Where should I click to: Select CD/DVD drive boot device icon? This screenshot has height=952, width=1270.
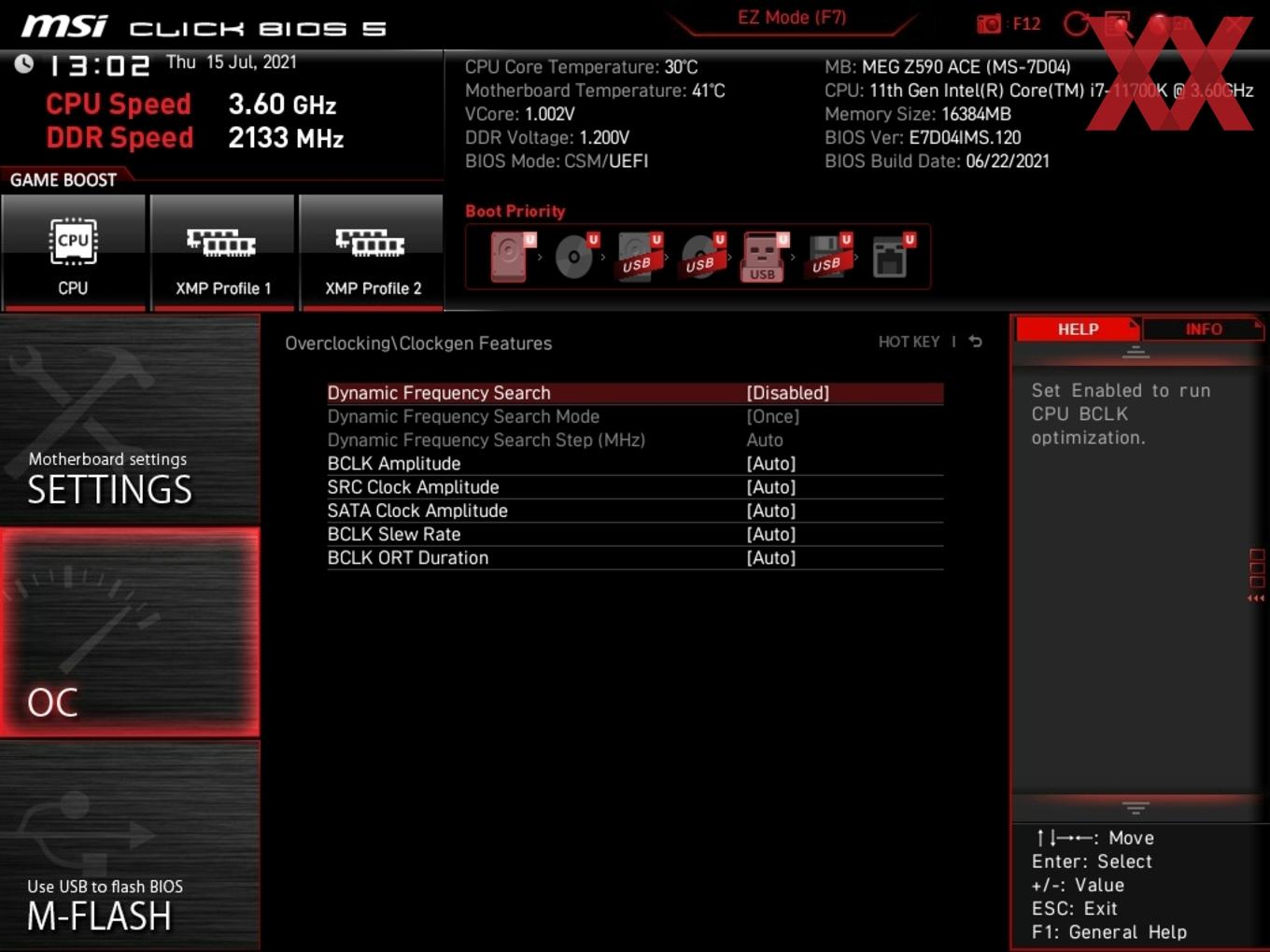(x=575, y=257)
